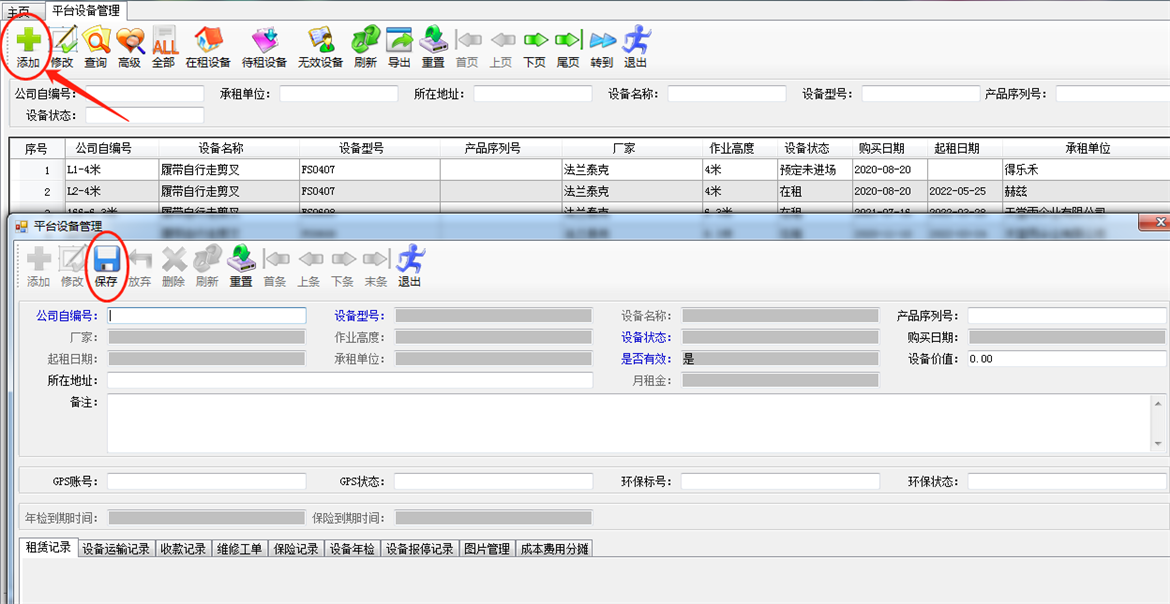Click GPS账号 input field
Image resolution: width=1170 pixels, height=604 pixels.
click(x=207, y=482)
